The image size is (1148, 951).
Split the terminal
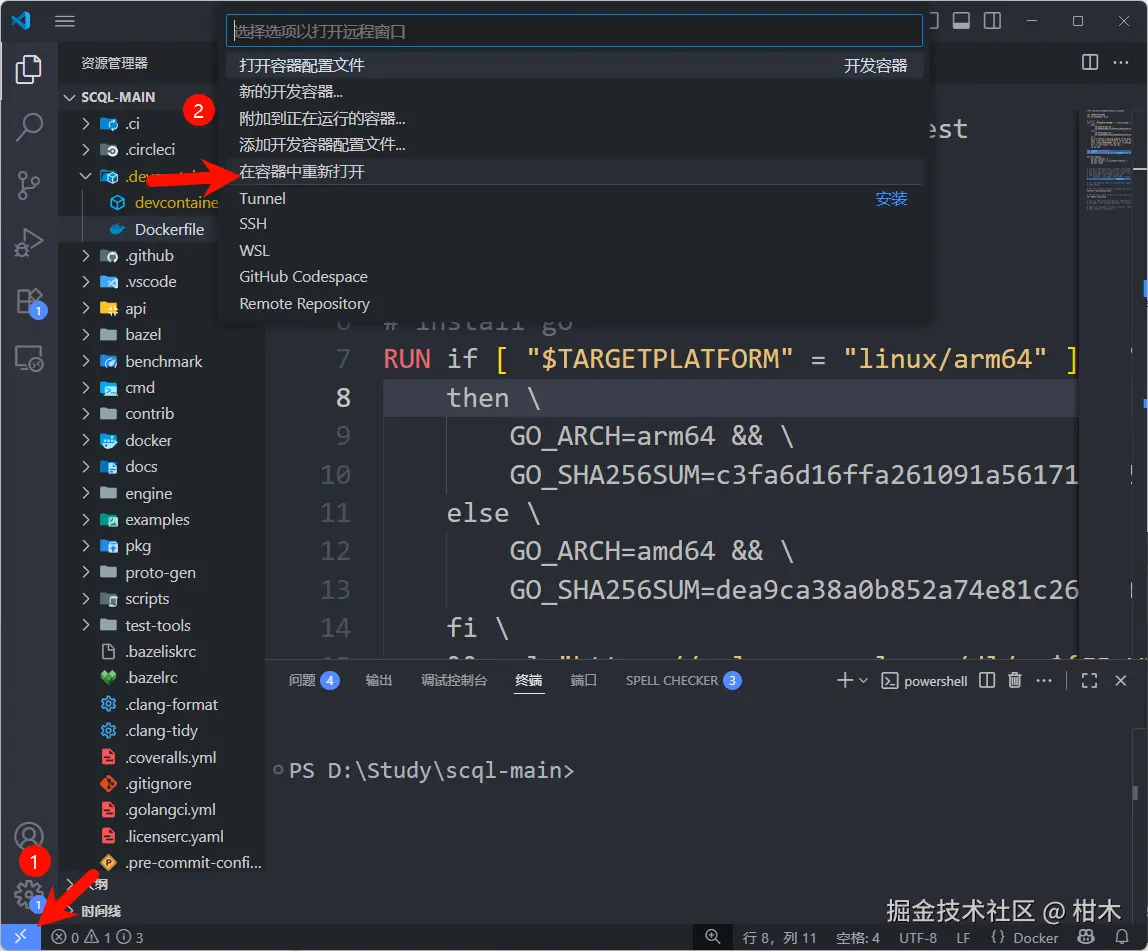987,680
